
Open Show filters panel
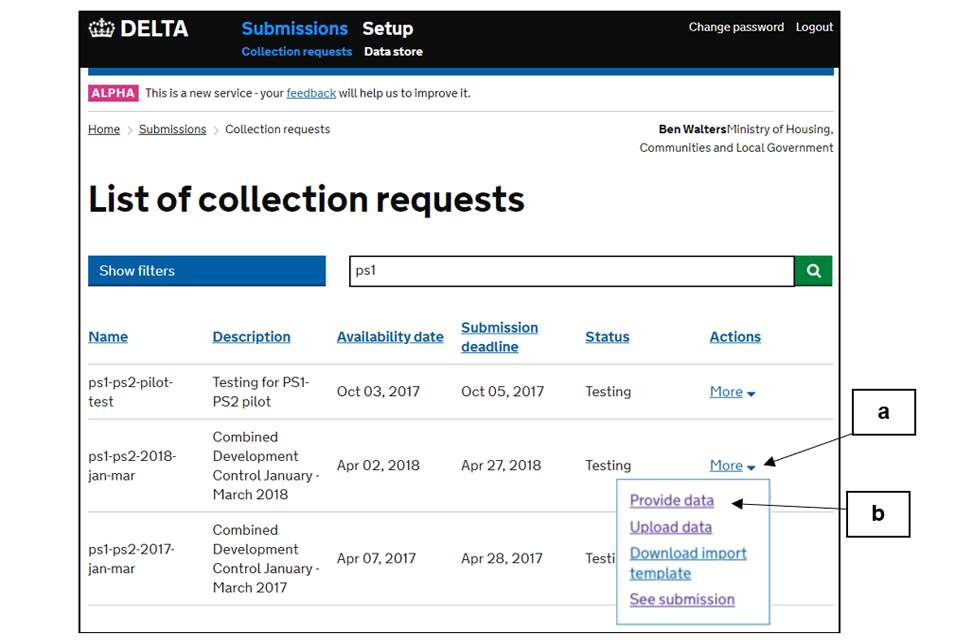206,271
